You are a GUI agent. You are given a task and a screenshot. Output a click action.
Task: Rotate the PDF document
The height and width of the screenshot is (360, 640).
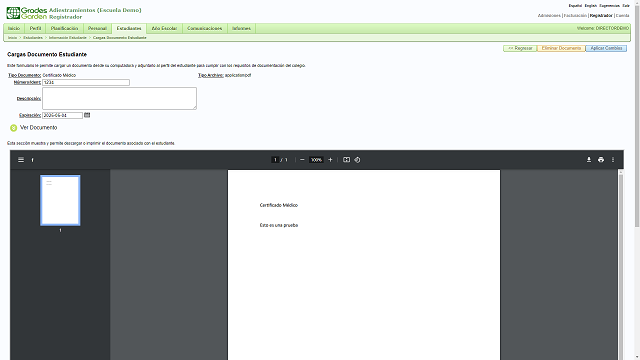[357, 160]
